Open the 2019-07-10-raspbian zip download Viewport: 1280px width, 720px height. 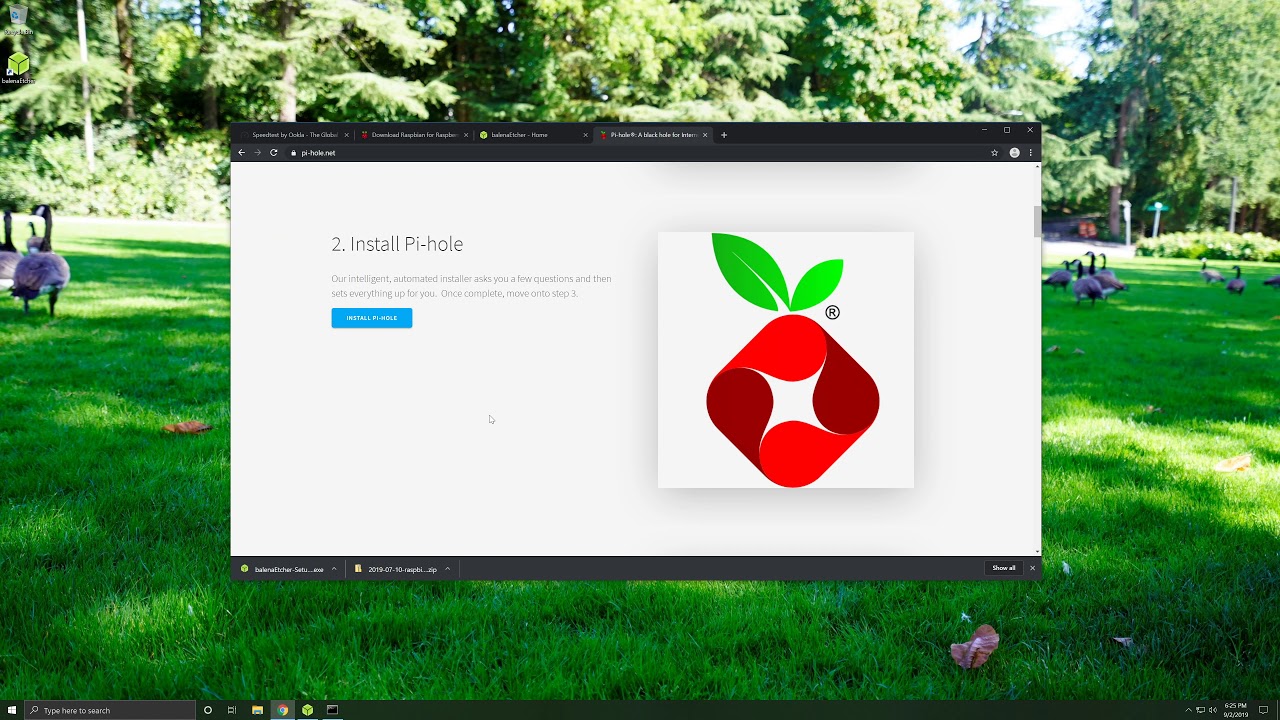point(396,569)
